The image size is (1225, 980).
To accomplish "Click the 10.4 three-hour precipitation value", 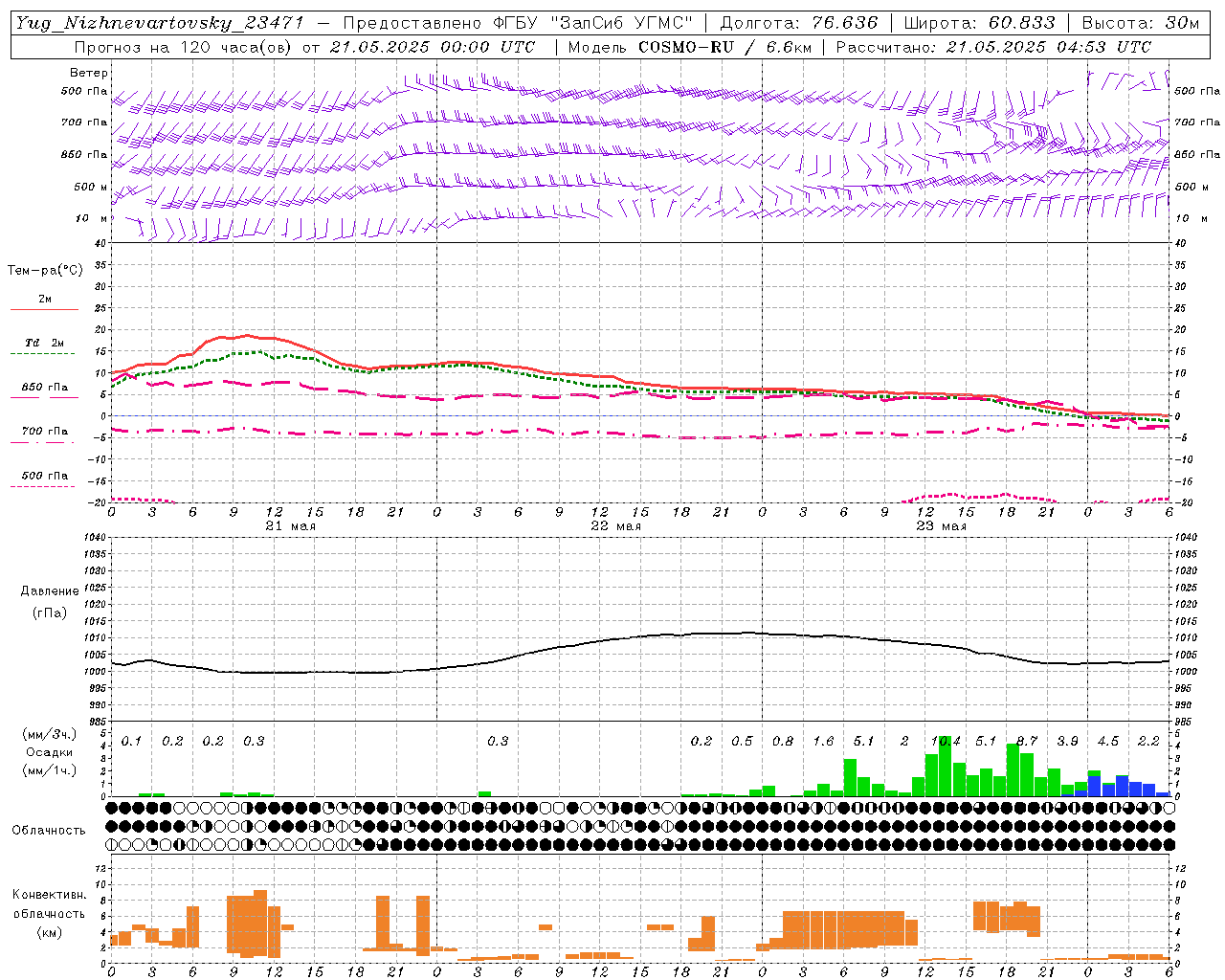I will click(946, 741).
